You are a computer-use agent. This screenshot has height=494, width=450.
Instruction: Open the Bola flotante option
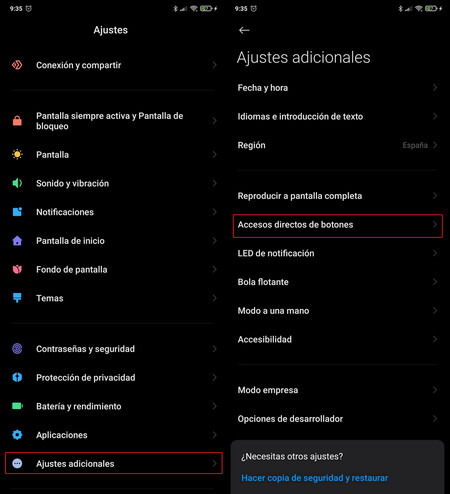(x=337, y=282)
